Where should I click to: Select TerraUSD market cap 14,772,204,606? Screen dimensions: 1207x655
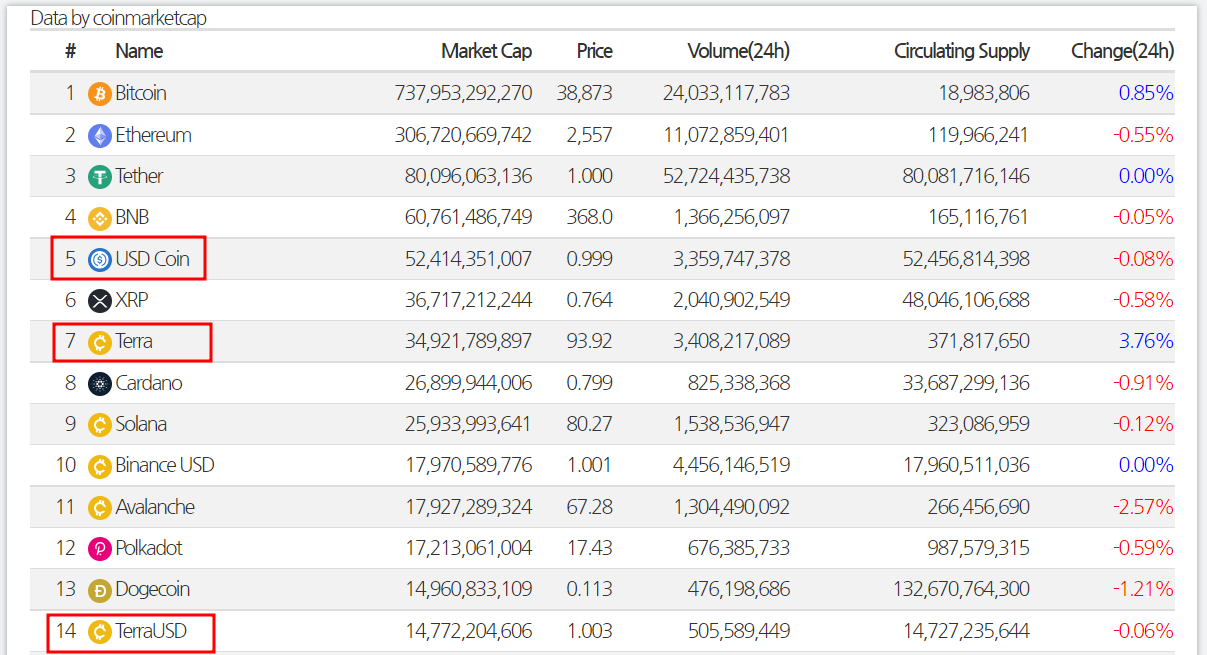469,631
